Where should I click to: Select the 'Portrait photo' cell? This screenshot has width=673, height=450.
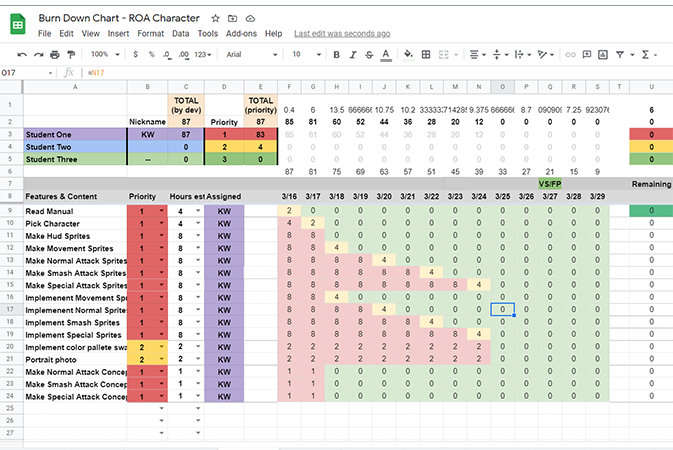click(75, 359)
